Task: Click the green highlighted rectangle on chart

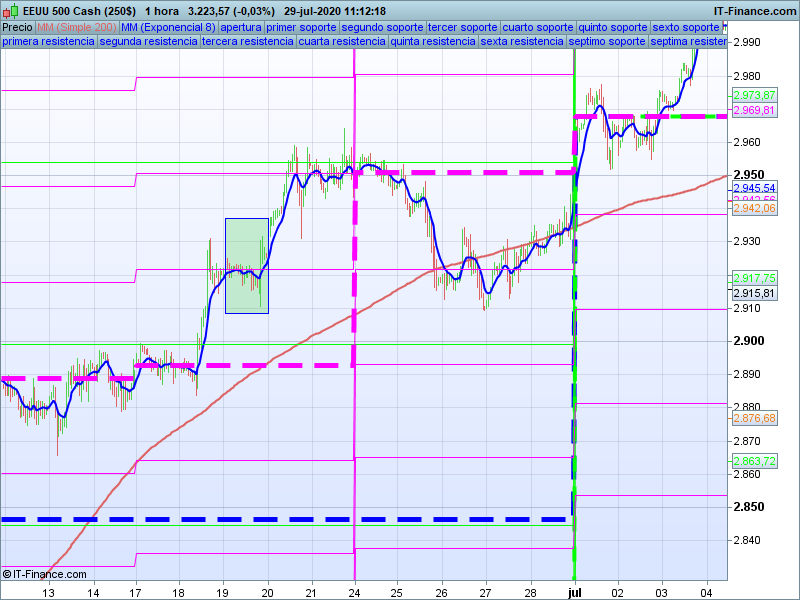Action: tap(247, 265)
